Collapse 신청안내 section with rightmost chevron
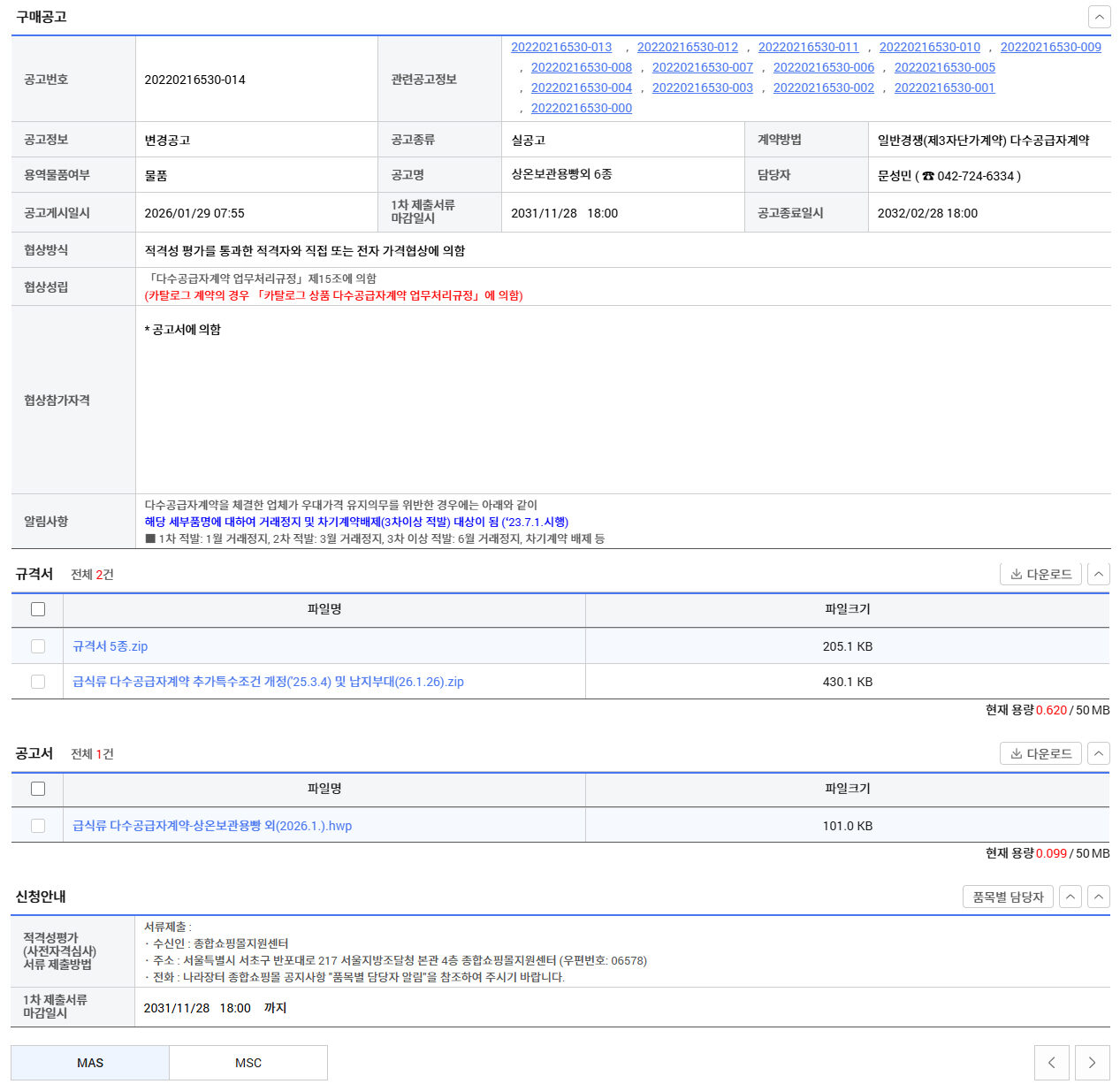 click(x=1099, y=897)
